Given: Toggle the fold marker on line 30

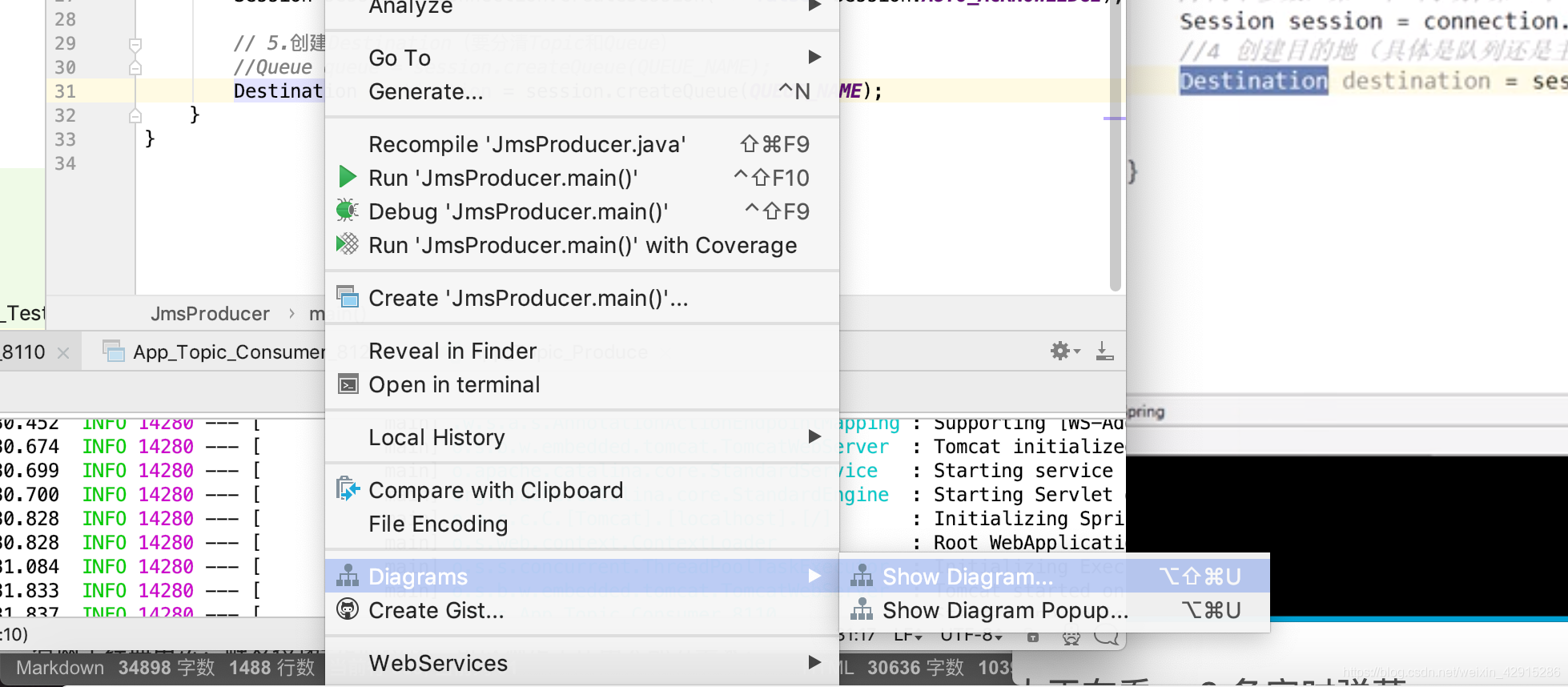Looking at the screenshot, I should pyautogui.click(x=135, y=68).
